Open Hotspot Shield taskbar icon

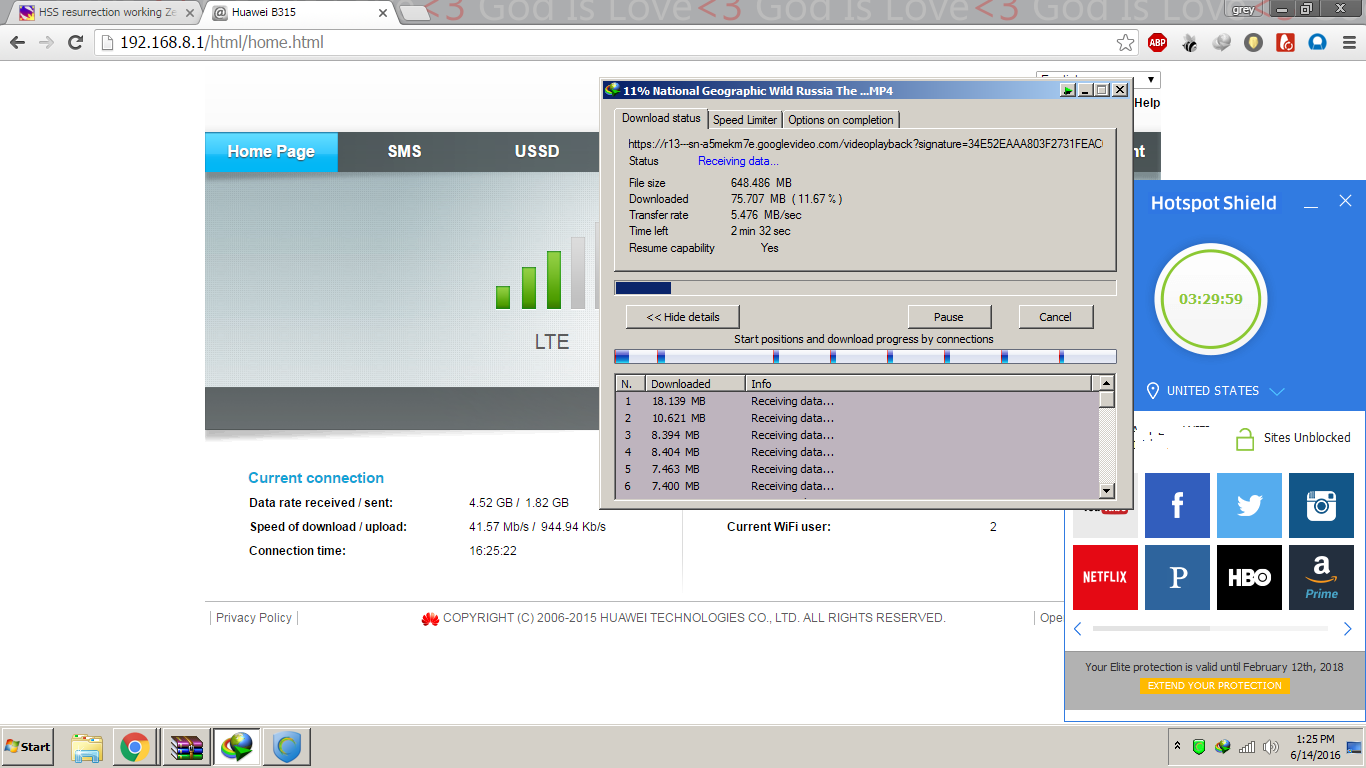(287, 747)
